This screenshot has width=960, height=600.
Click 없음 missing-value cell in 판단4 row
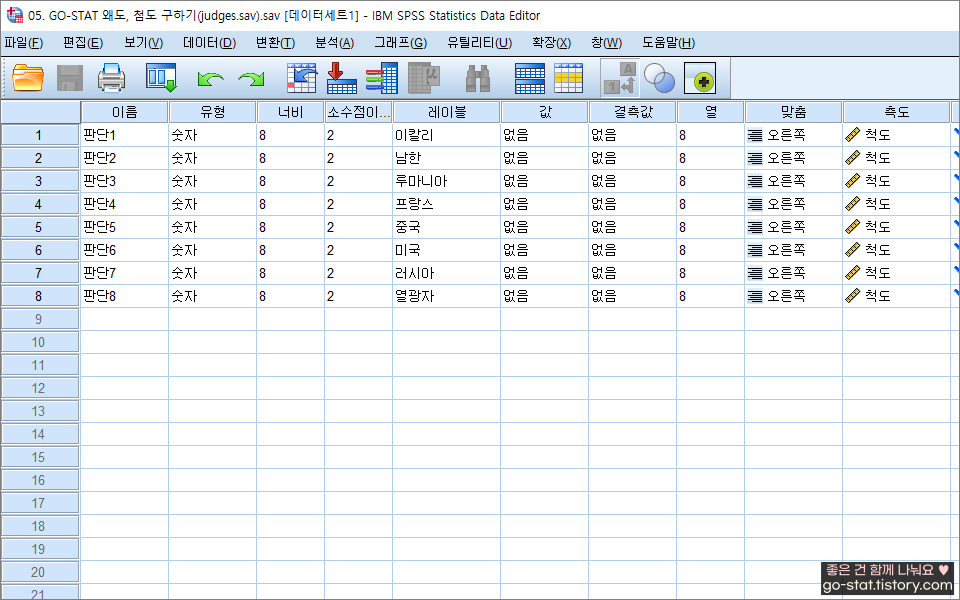point(632,204)
